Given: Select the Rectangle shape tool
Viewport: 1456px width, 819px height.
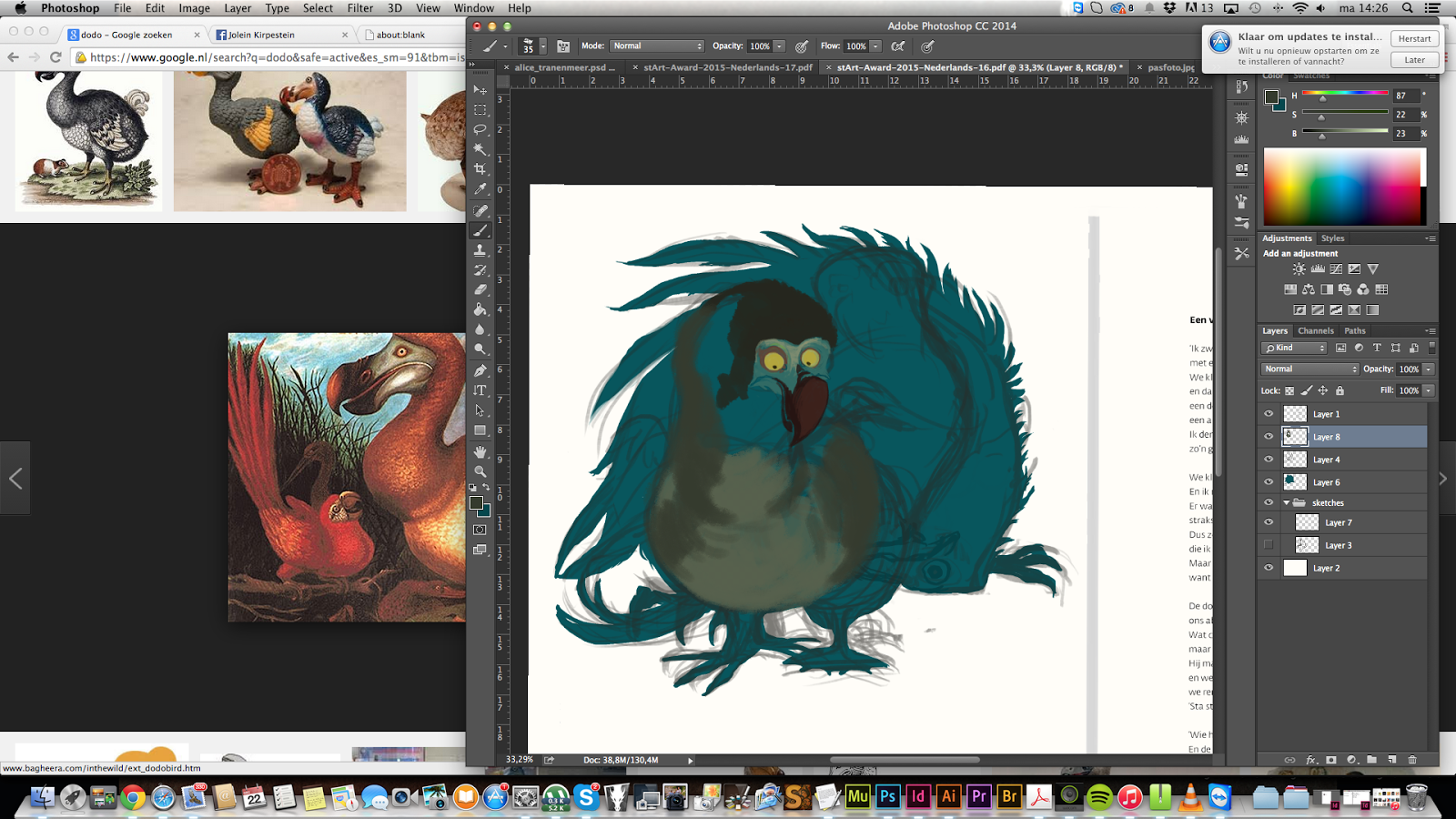Looking at the screenshot, I should pos(480,430).
